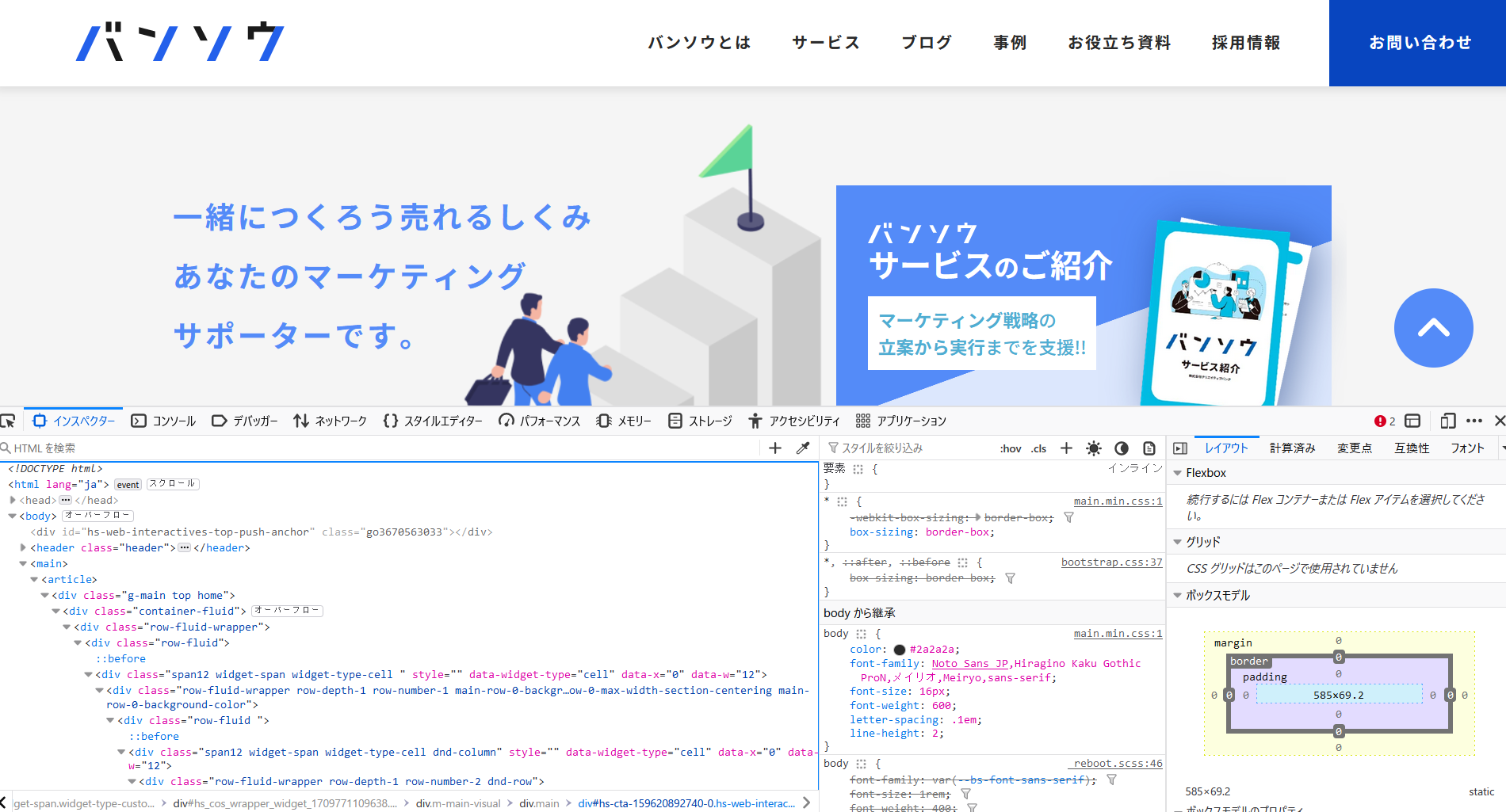This screenshot has height=812, width=1506.
Task: Click the 585×69.2 content box in box model
Action: 1339,695
